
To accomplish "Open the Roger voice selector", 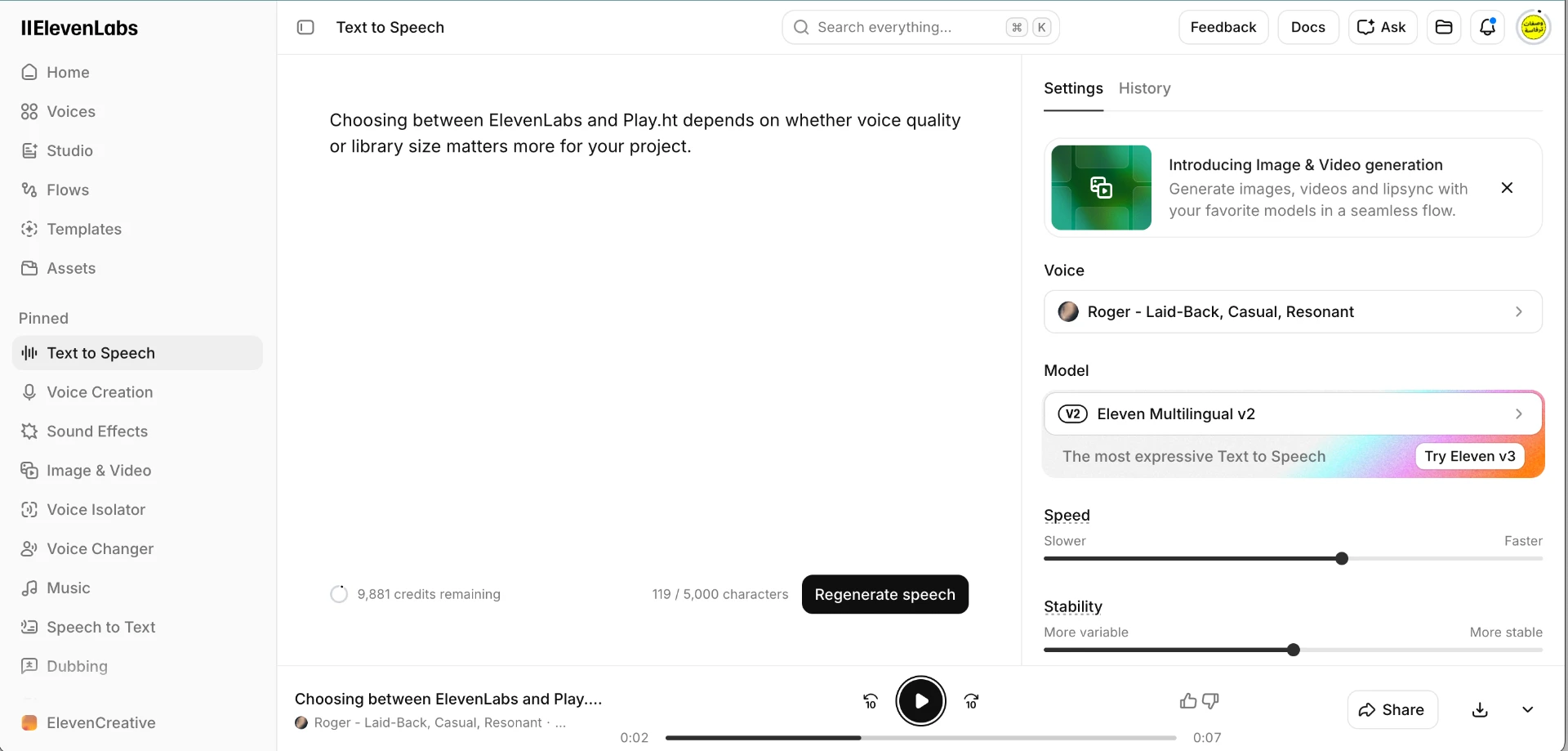I will click(x=1293, y=311).
